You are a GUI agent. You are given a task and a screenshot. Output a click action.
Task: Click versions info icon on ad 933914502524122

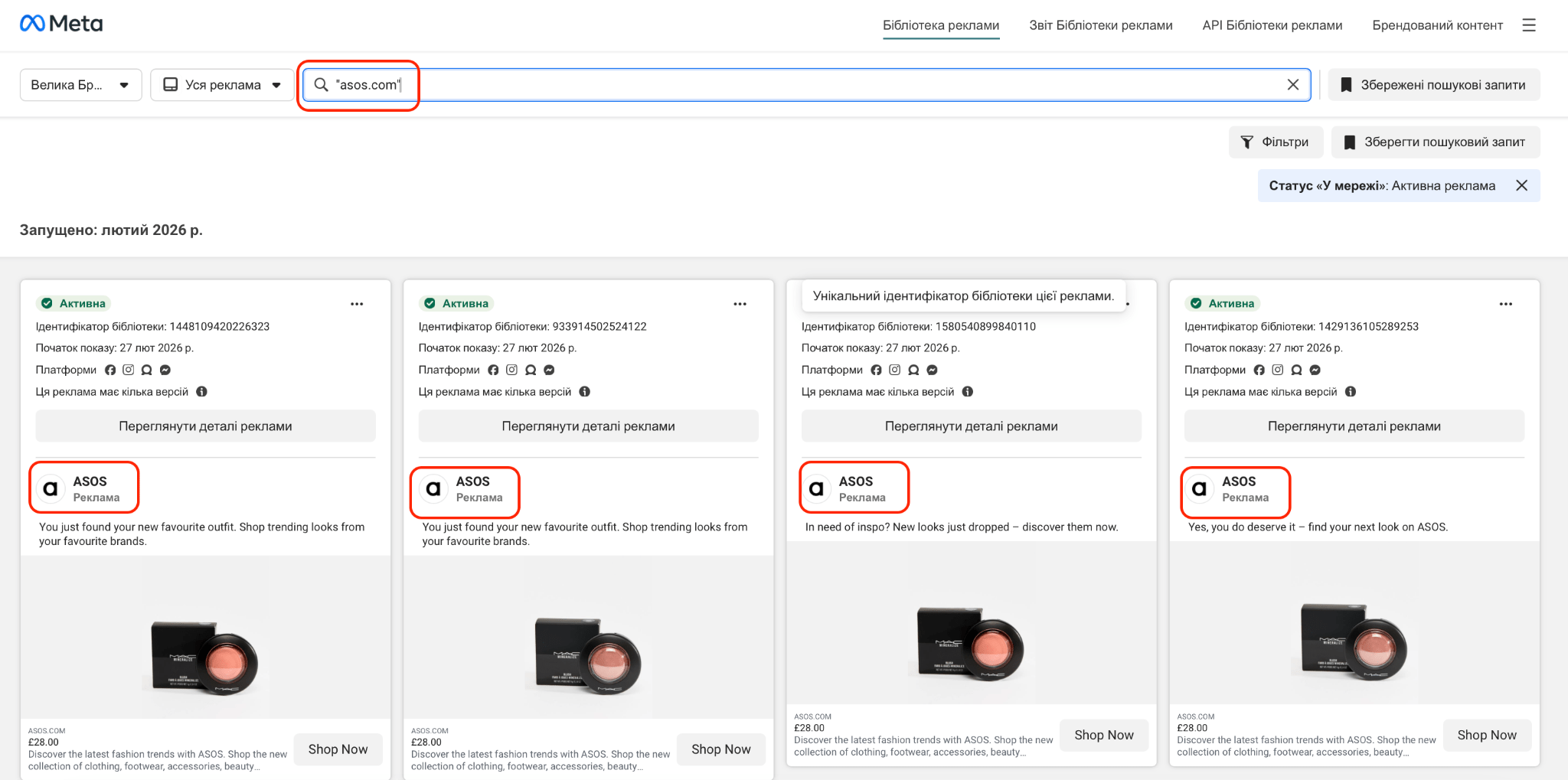click(585, 391)
